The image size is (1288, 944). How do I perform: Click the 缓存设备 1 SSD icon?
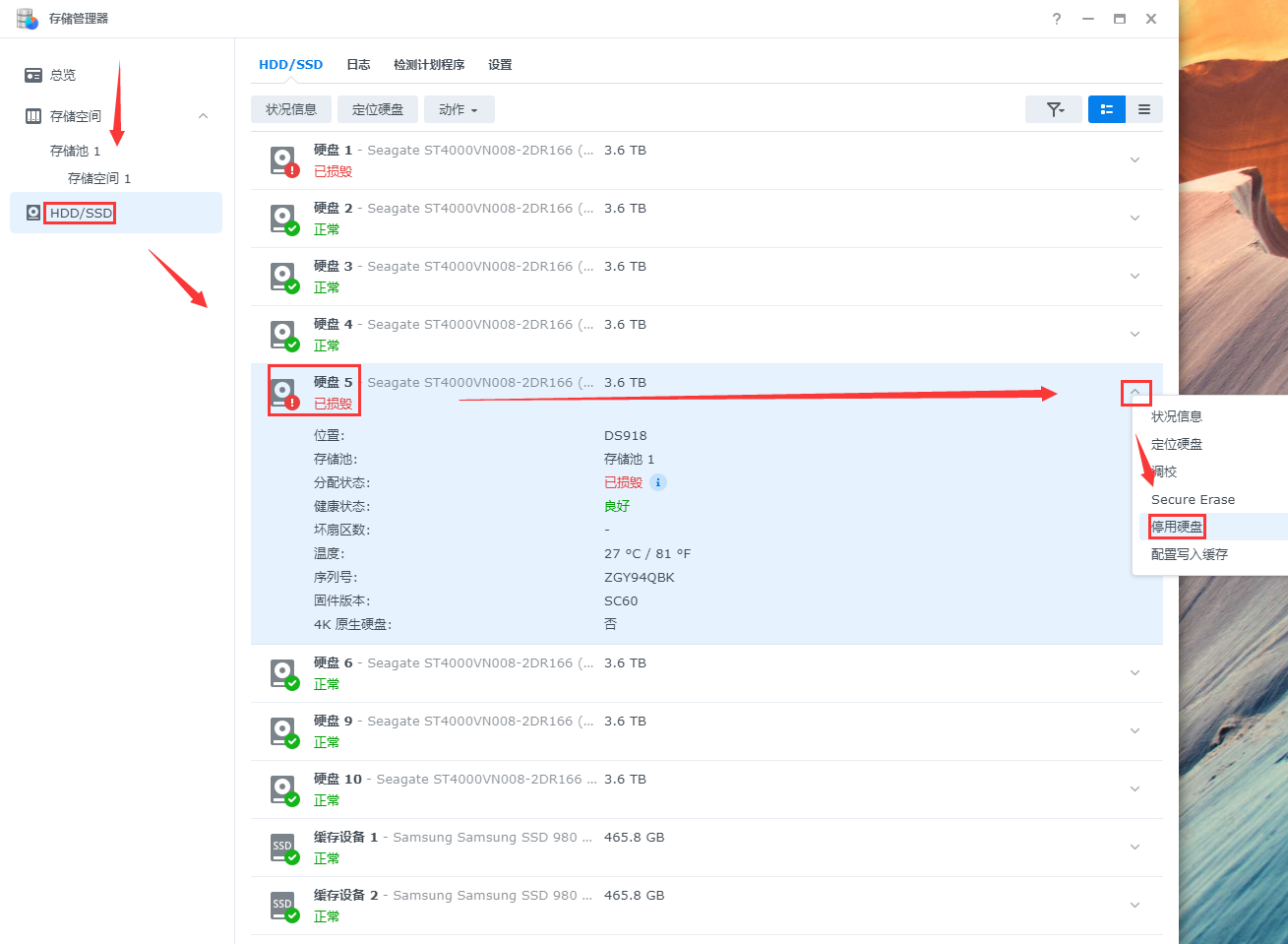click(x=283, y=848)
